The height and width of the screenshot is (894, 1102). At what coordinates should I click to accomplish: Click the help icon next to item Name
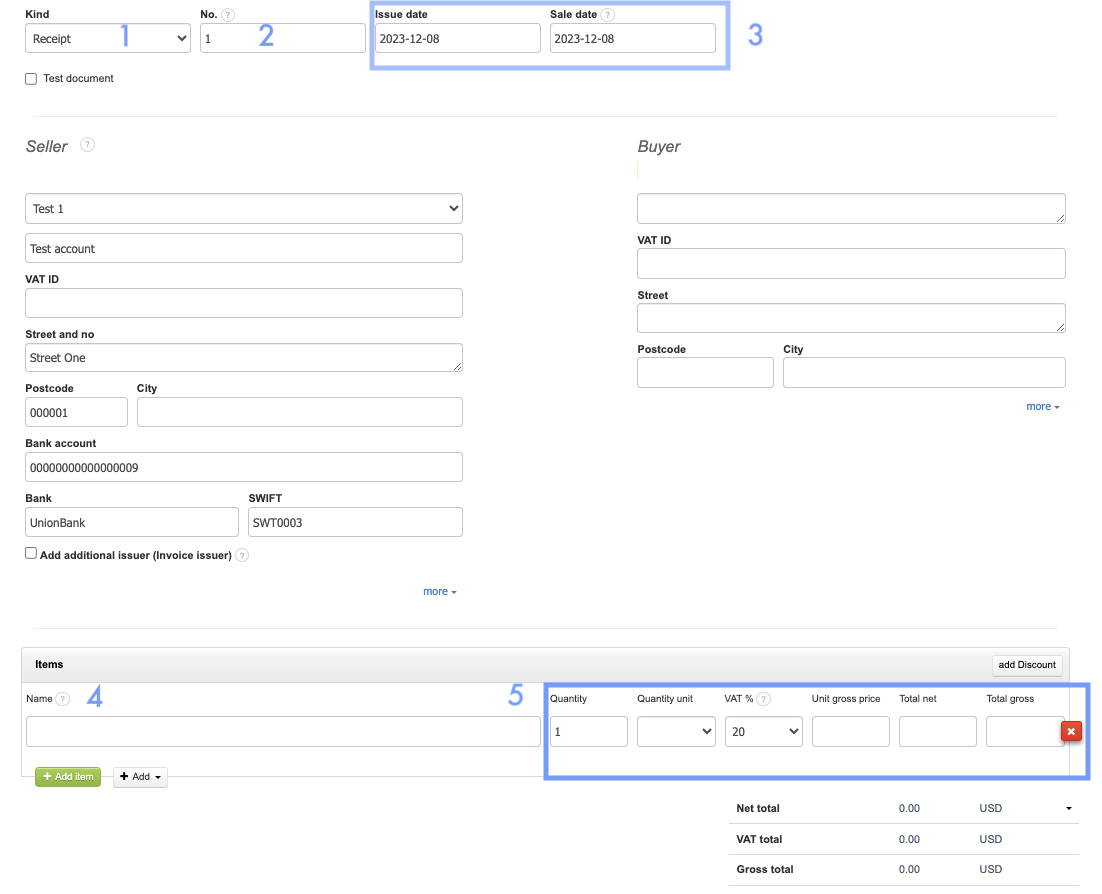(63, 699)
